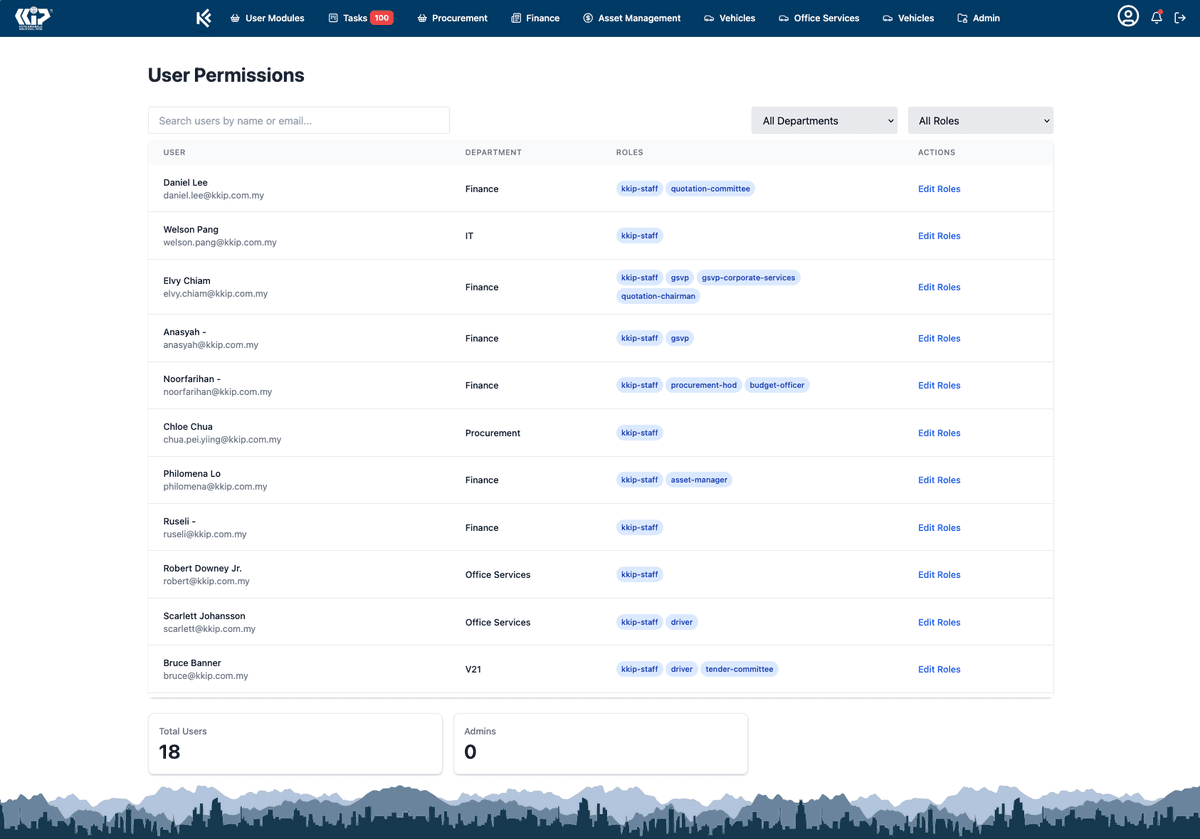Edit roles for Daniel Lee
Screen dimensions: 1200x839
939,189
